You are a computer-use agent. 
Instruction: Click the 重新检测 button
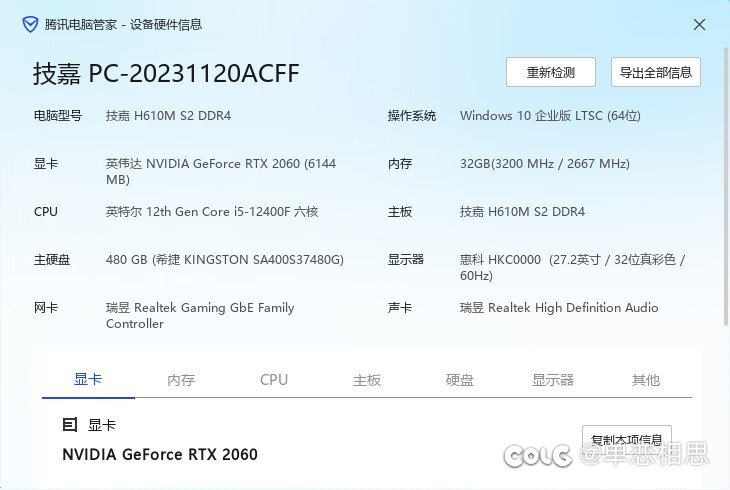[550, 72]
